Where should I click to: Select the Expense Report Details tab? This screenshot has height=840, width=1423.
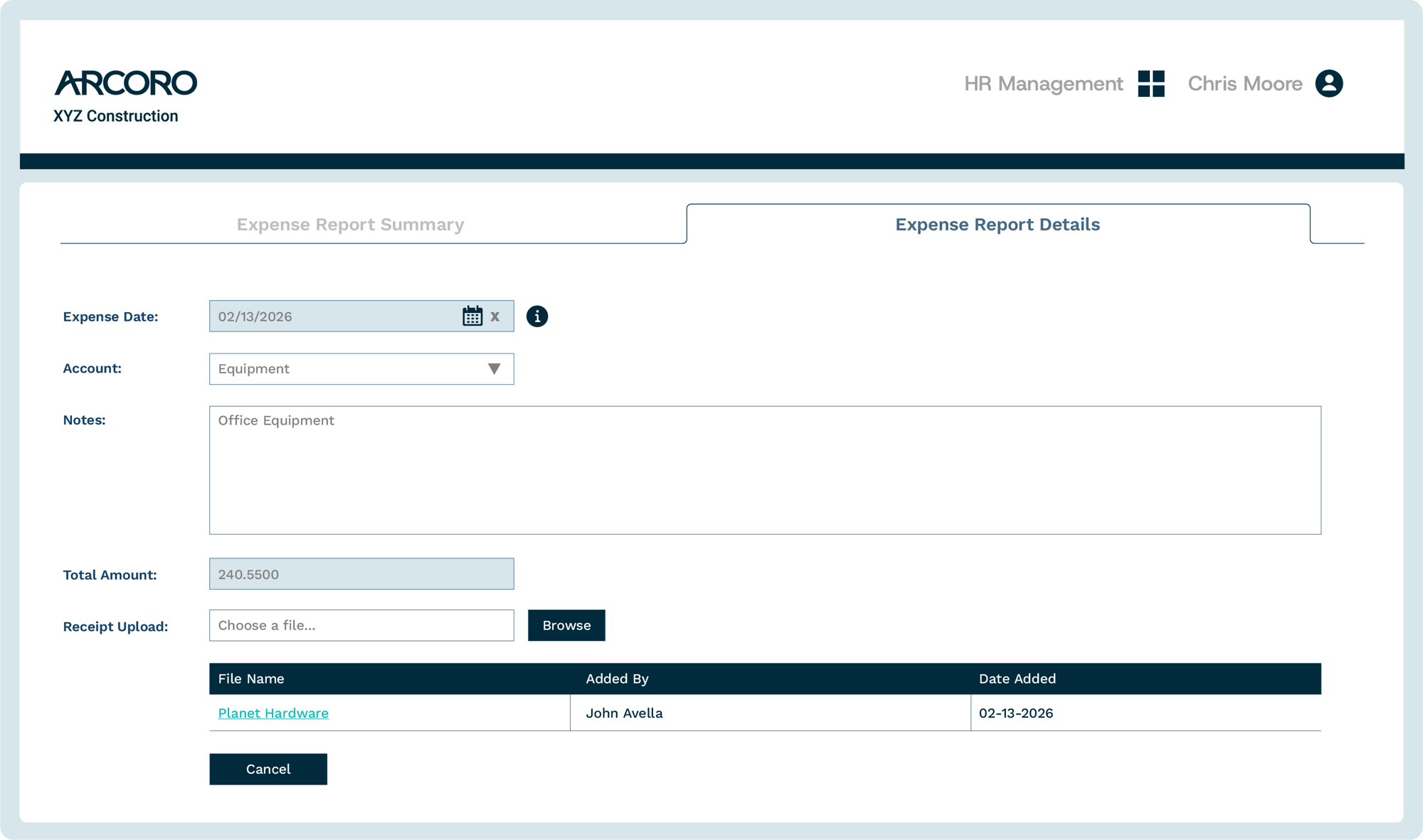pyautogui.click(x=998, y=225)
